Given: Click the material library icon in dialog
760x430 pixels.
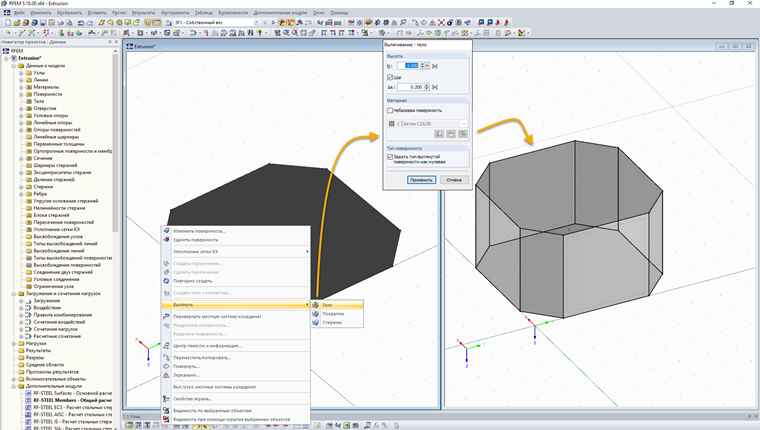Looking at the screenshot, I should (x=439, y=134).
